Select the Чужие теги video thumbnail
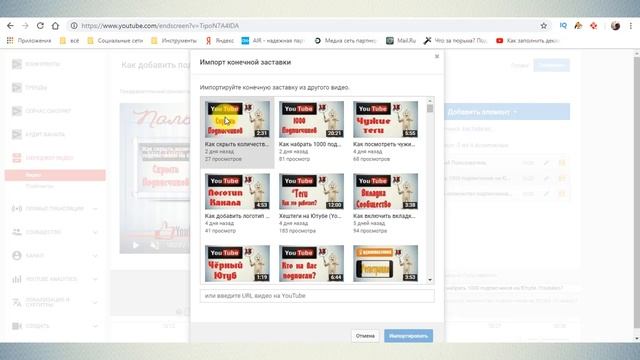Viewport: 640px width, 360px height. pyautogui.click(x=385, y=119)
